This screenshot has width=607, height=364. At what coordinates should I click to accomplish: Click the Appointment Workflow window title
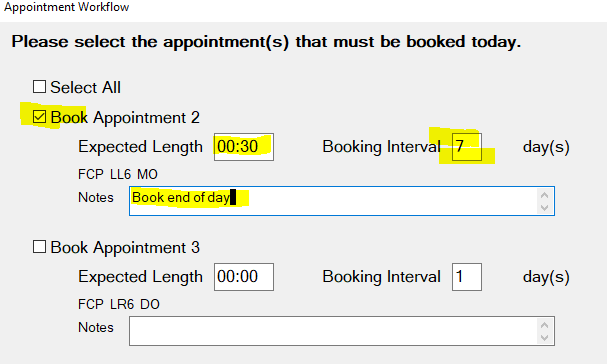point(67,7)
